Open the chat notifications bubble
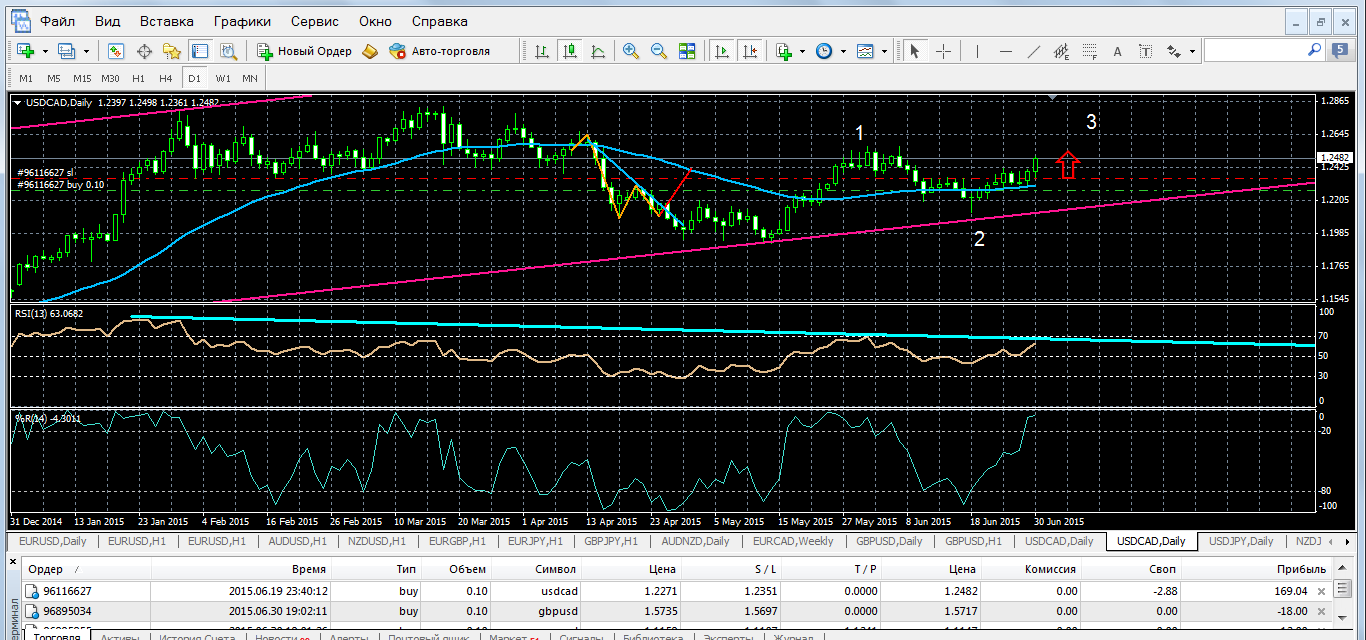Image resolution: width=1366 pixels, height=640 pixels. pos(1342,50)
